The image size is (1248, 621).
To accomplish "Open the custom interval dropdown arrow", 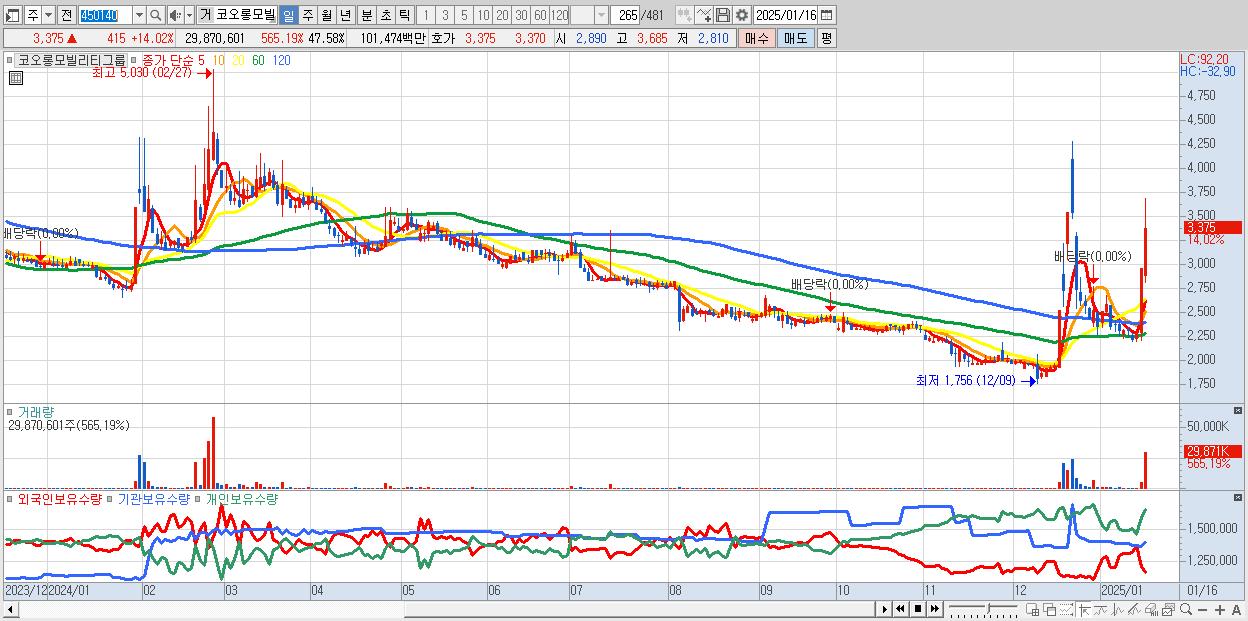I will (x=601, y=15).
